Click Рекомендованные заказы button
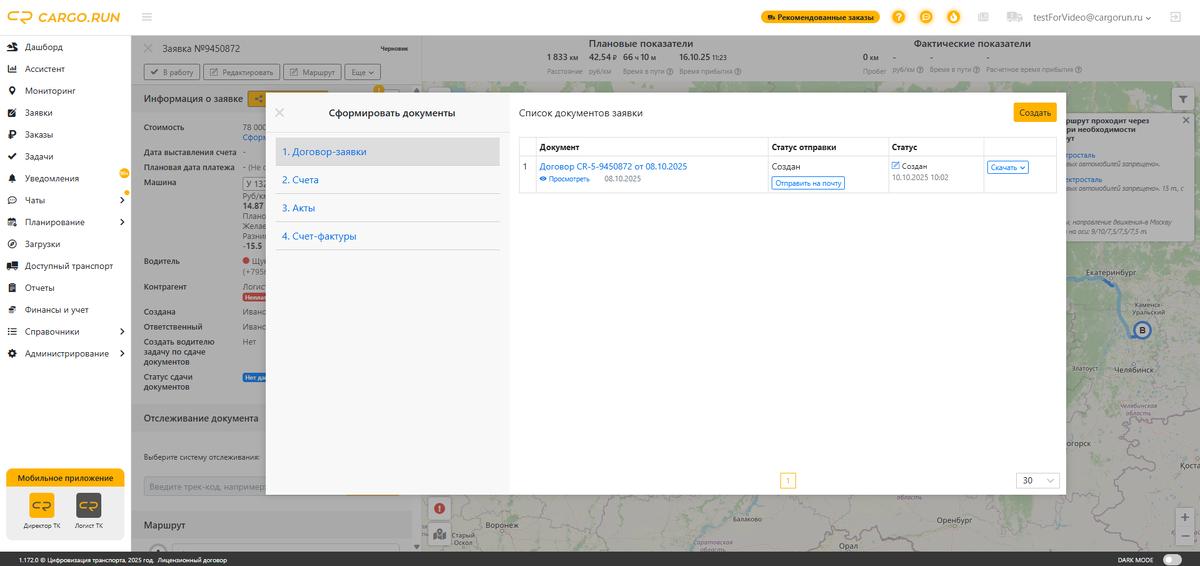 (x=820, y=17)
